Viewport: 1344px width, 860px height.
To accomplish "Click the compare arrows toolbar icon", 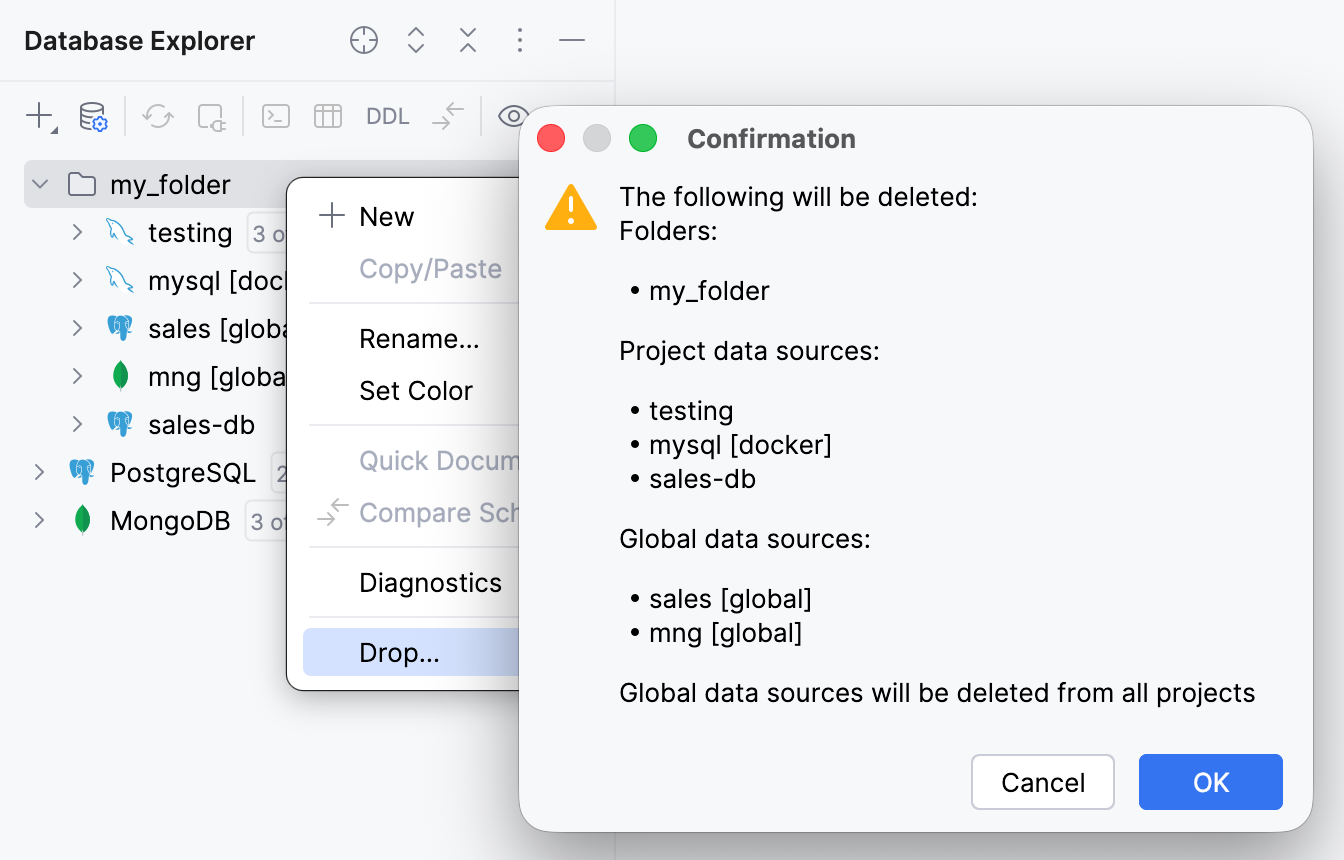I will click(x=448, y=116).
